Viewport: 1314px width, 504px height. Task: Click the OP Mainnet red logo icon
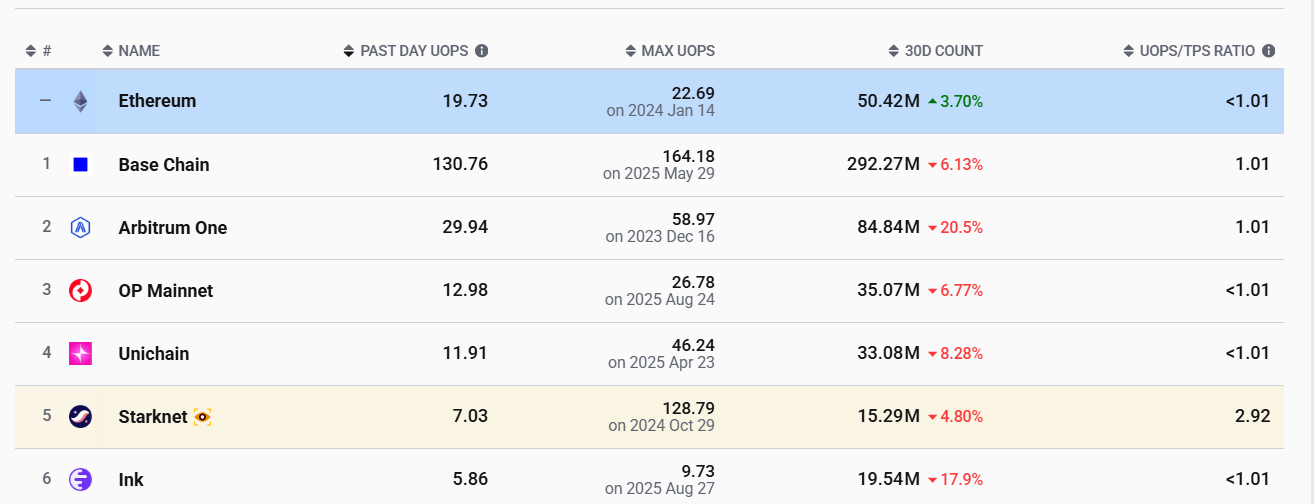click(x=81, y=290)
